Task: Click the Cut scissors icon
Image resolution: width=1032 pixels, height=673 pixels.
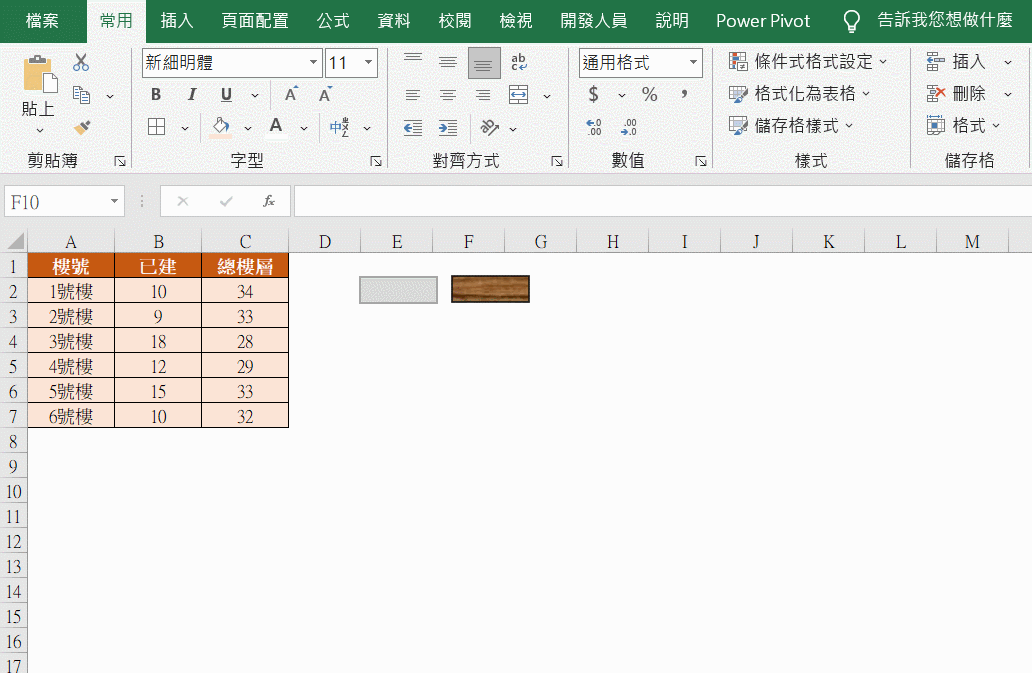Action: tap(81, 63)
